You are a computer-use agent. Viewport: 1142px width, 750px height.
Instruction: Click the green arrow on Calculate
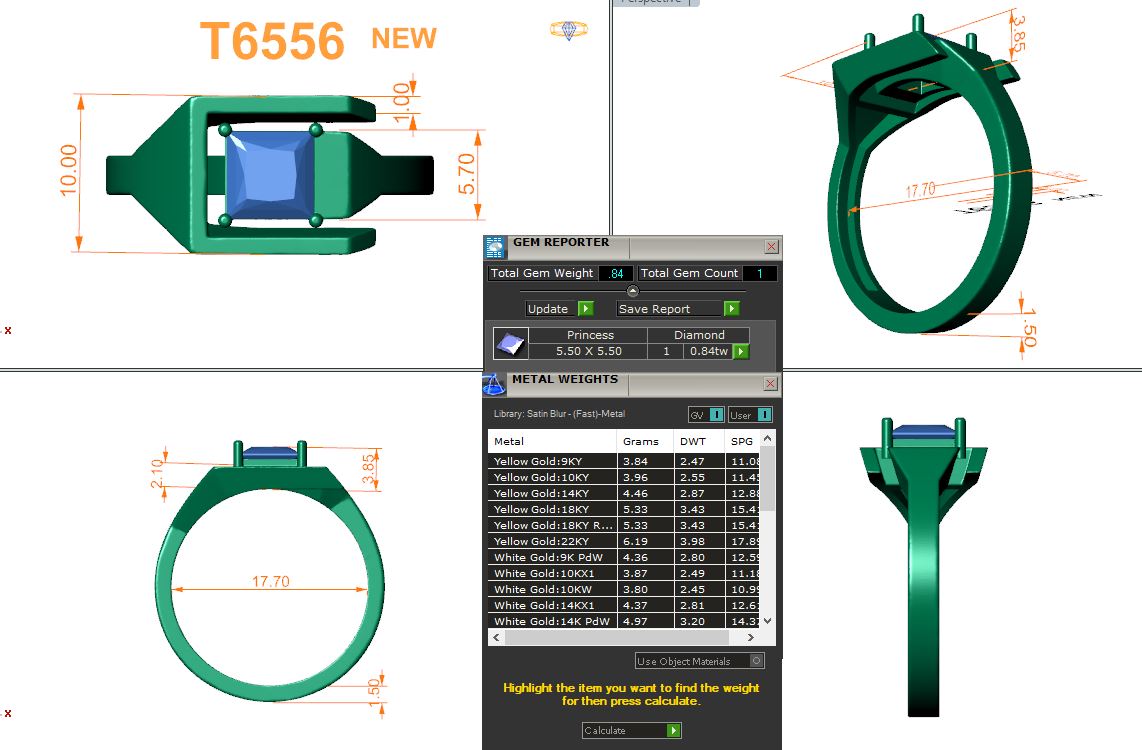click(x=674, y=730)
